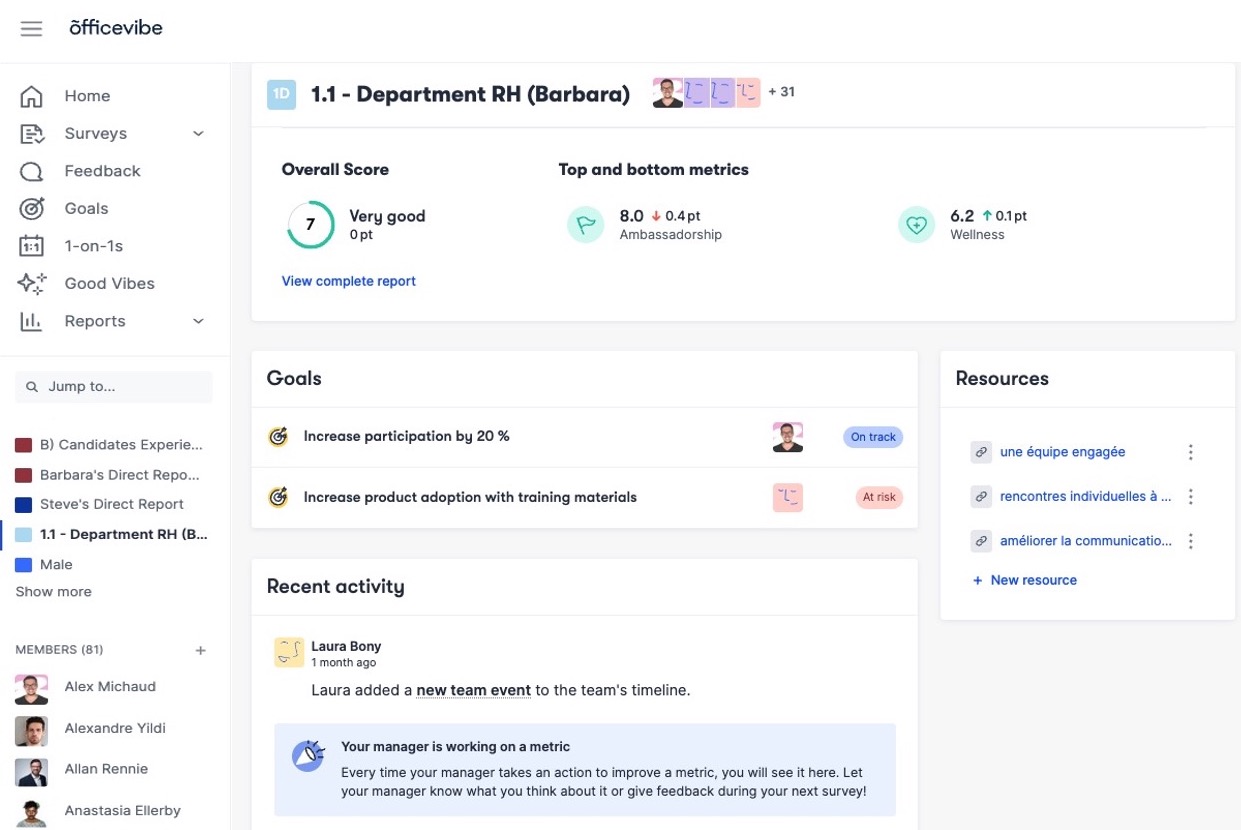
Task: Click the add member plus icon
Action: [200, 650]
